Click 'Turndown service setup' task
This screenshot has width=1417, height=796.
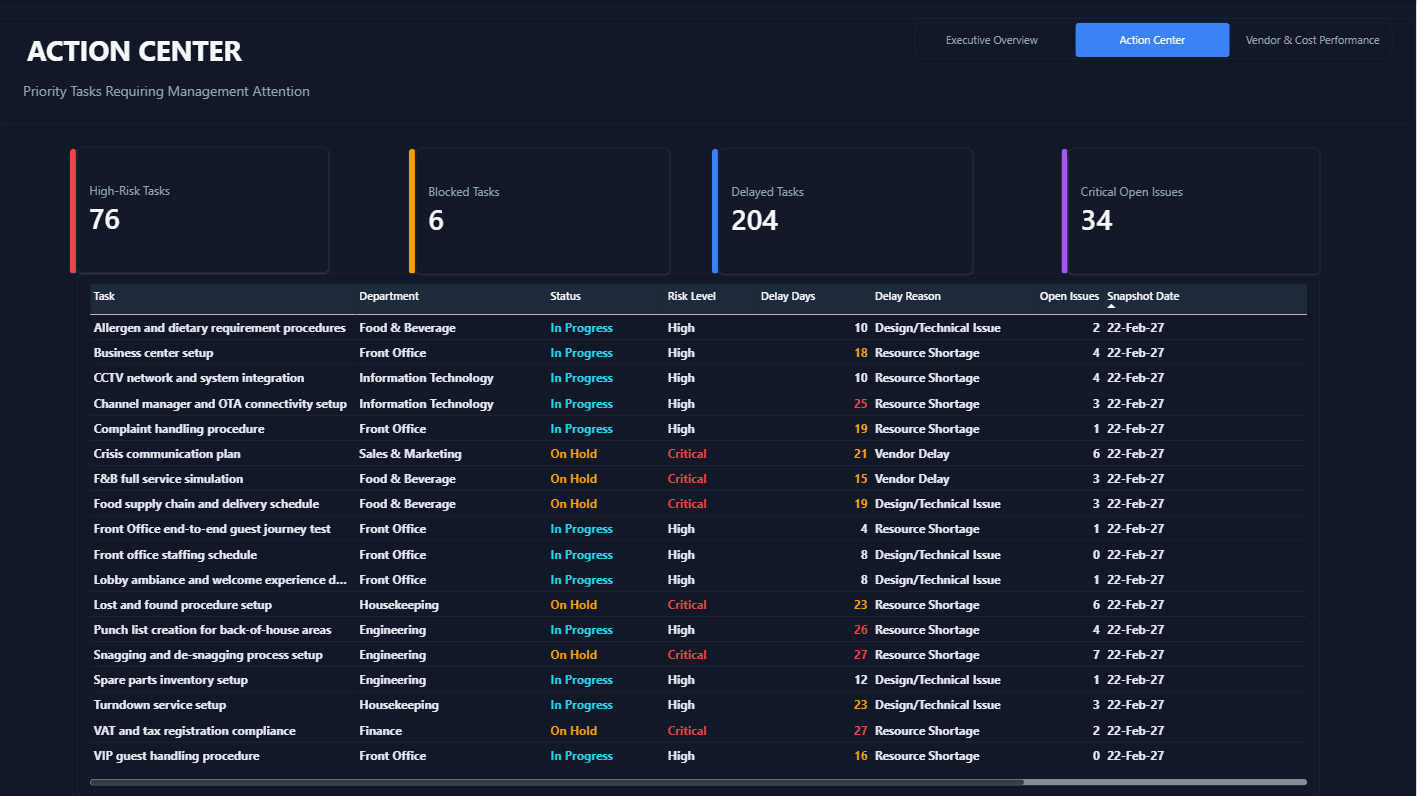160,705
